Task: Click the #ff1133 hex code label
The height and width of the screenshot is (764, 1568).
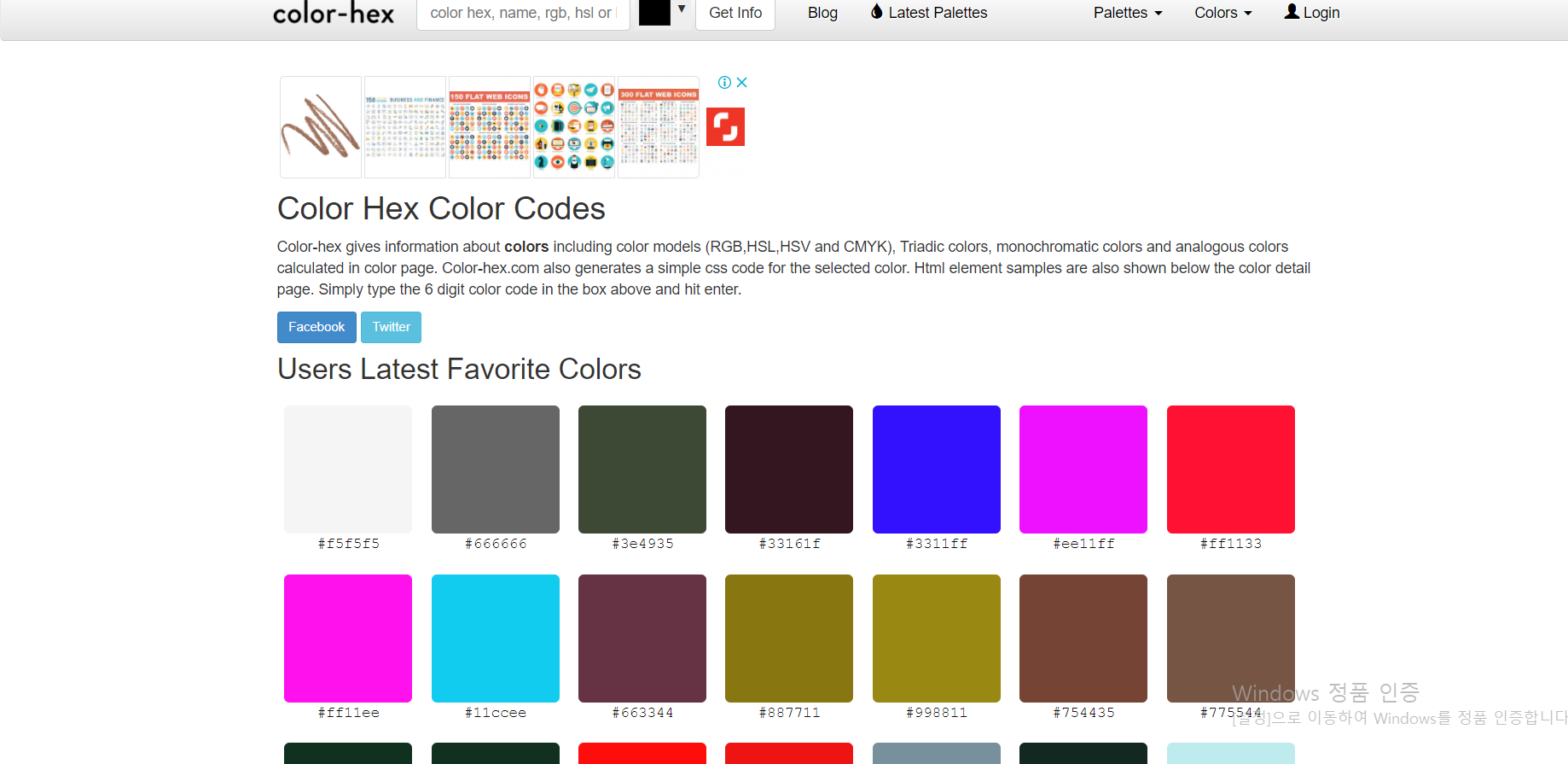Action: (x=1231, y=544)
